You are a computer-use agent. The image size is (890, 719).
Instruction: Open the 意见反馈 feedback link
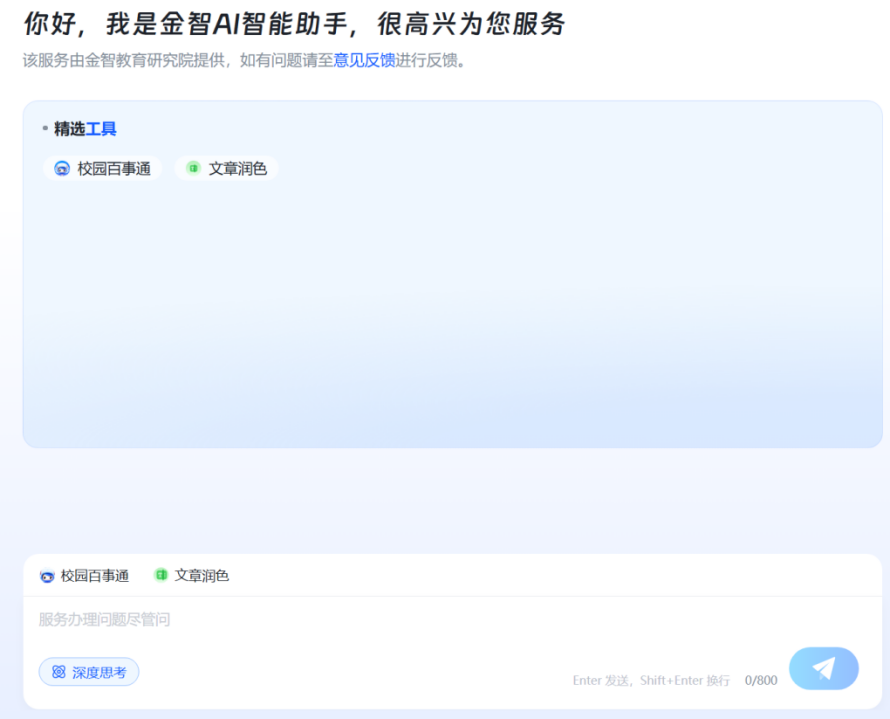click(x=364, y=60)
